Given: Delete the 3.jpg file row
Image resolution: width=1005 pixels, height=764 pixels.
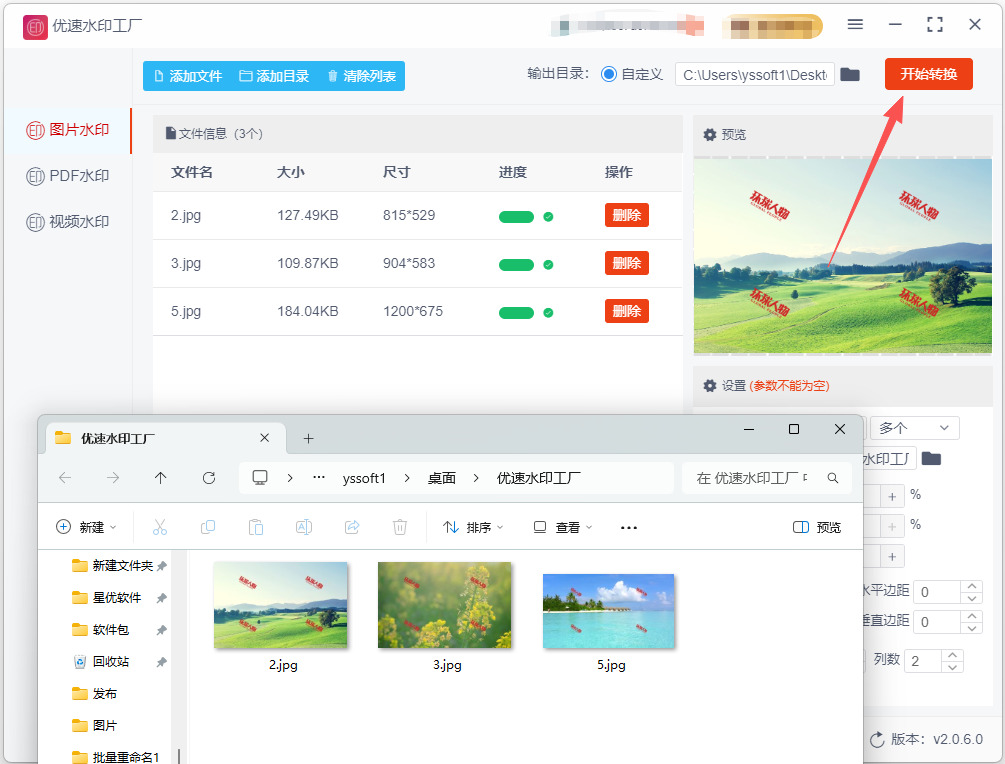Looking at the screenshot, I should click(626, 263).
